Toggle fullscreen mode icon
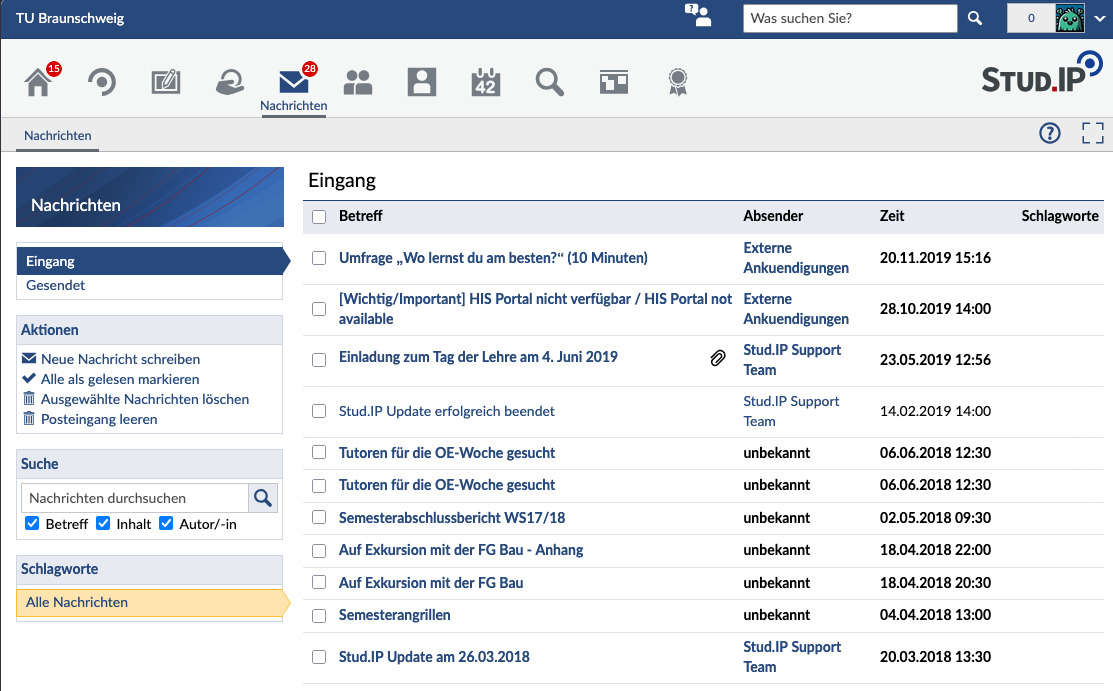The image size is (1113, 691). click(1093, 133)
